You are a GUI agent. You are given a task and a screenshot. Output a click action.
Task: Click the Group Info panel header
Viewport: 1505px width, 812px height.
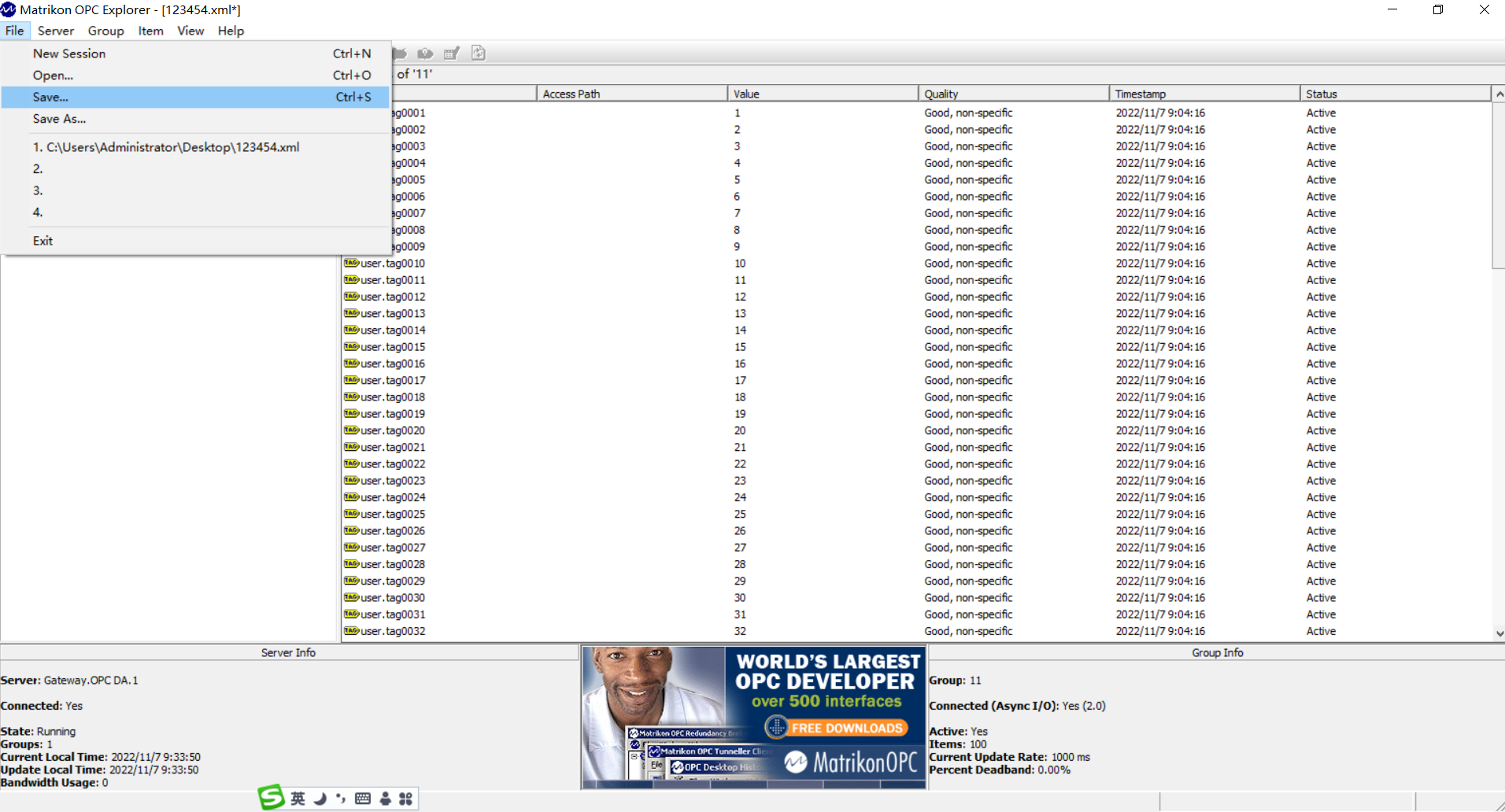point(1217,652)
